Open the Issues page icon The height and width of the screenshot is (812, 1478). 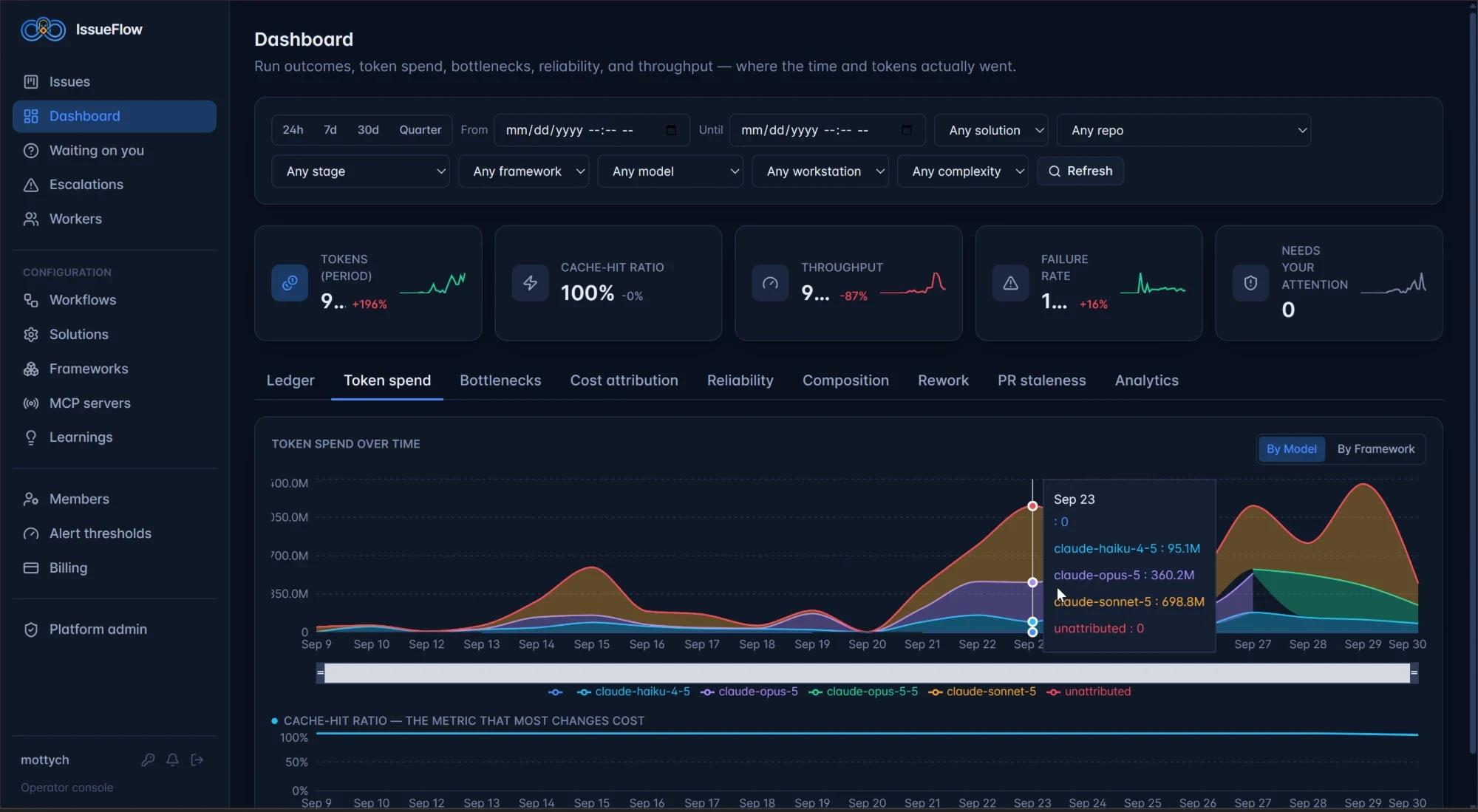click(x=31, y=82)
